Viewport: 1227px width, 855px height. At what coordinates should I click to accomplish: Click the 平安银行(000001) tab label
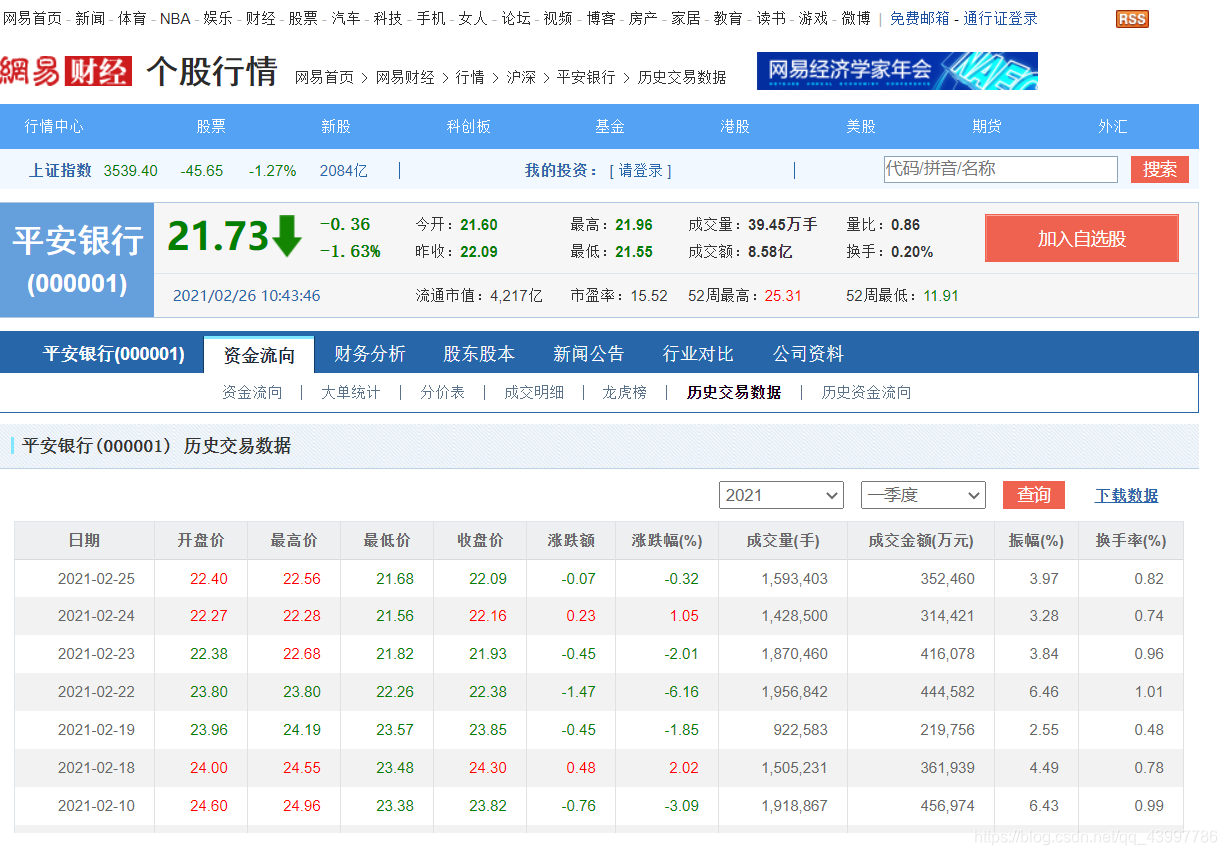click(114, 354)
